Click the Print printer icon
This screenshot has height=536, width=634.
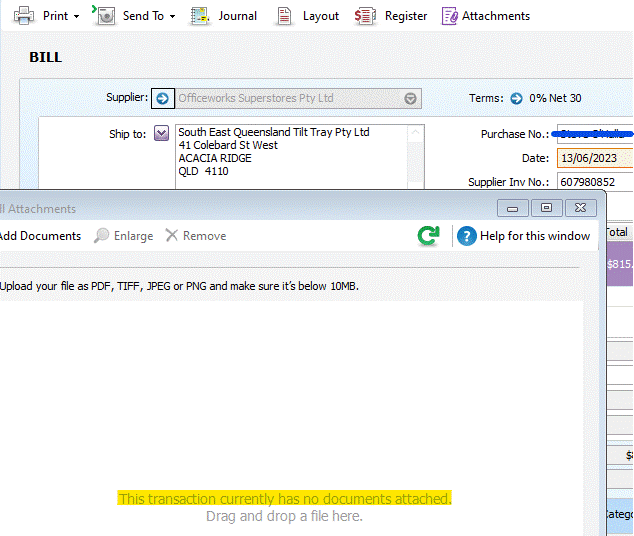pos(24,15)
